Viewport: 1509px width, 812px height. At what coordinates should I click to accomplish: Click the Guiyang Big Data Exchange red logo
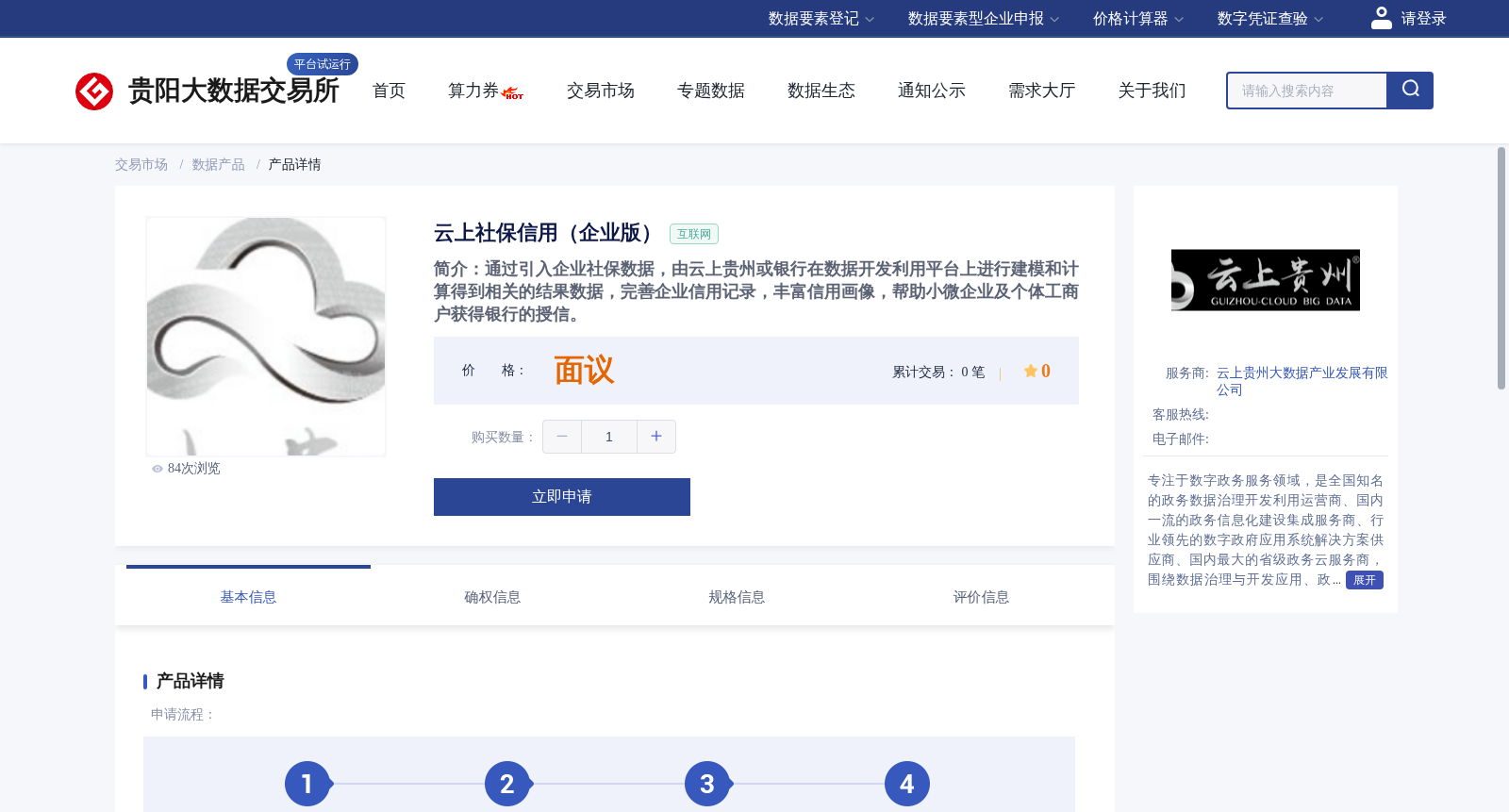[x=94, y=91]
